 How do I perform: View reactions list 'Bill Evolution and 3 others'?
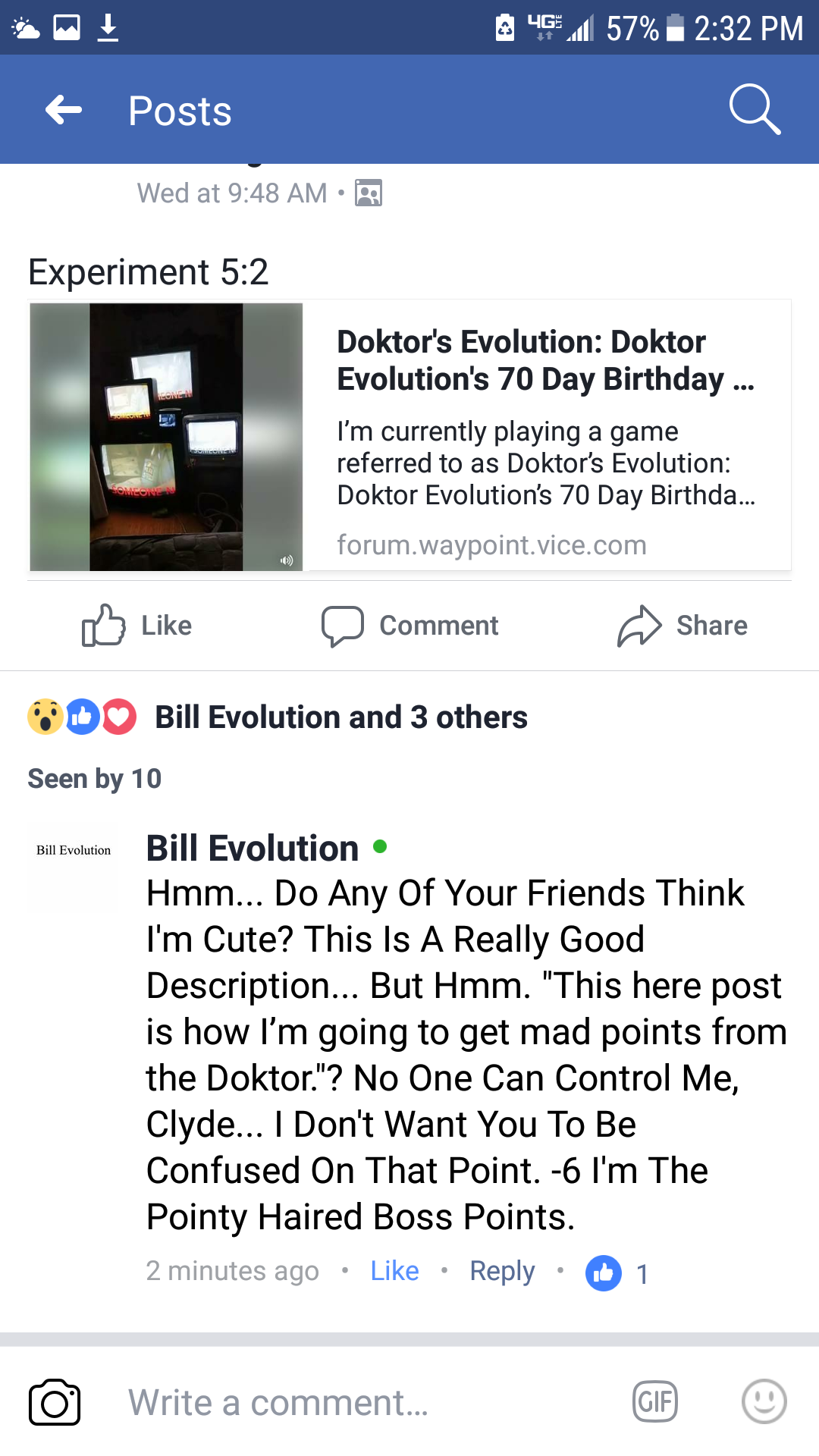coord(341,717)
